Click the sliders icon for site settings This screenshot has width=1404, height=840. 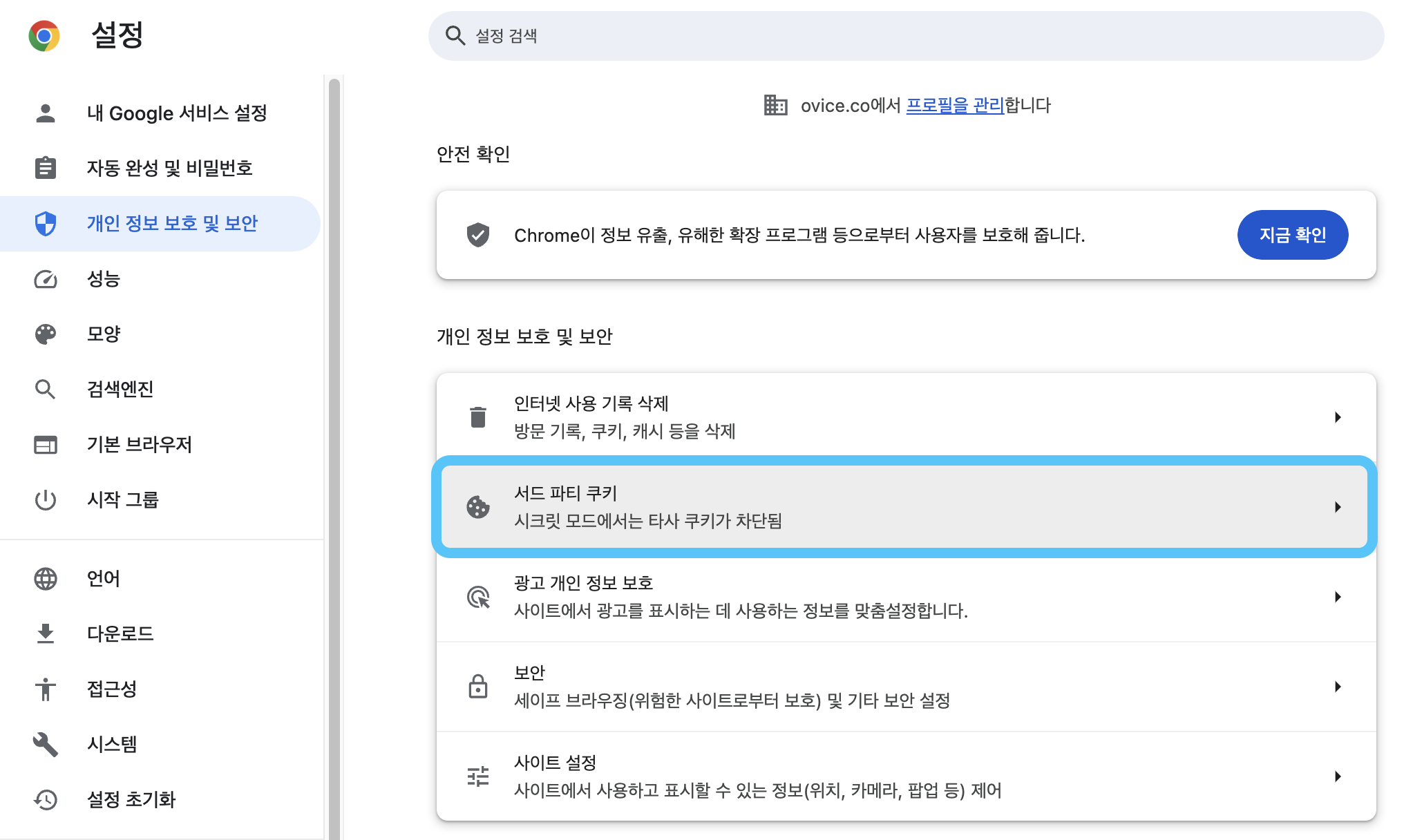[x=478, y=776]
